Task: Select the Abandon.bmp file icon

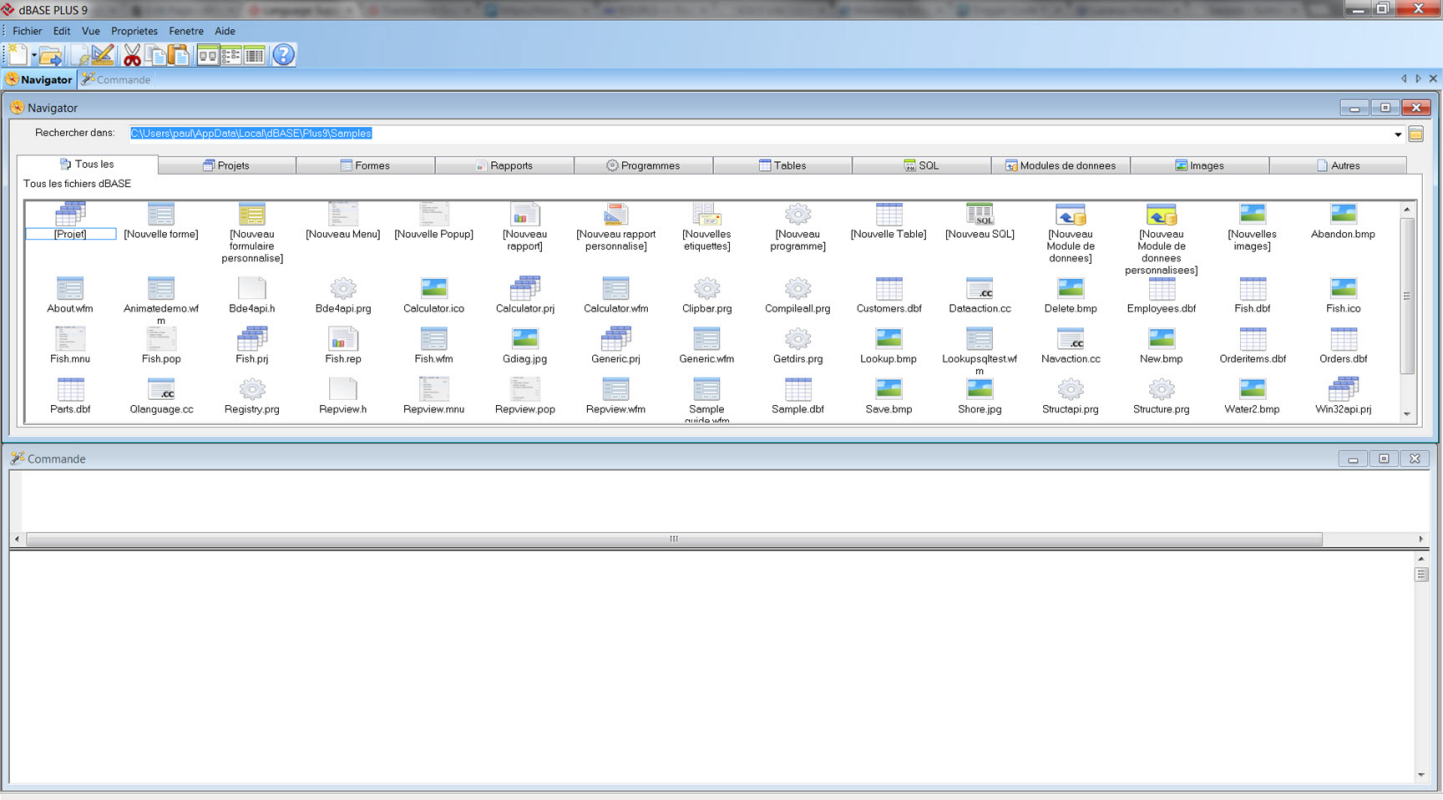Action: click(x=1343, y=213)
